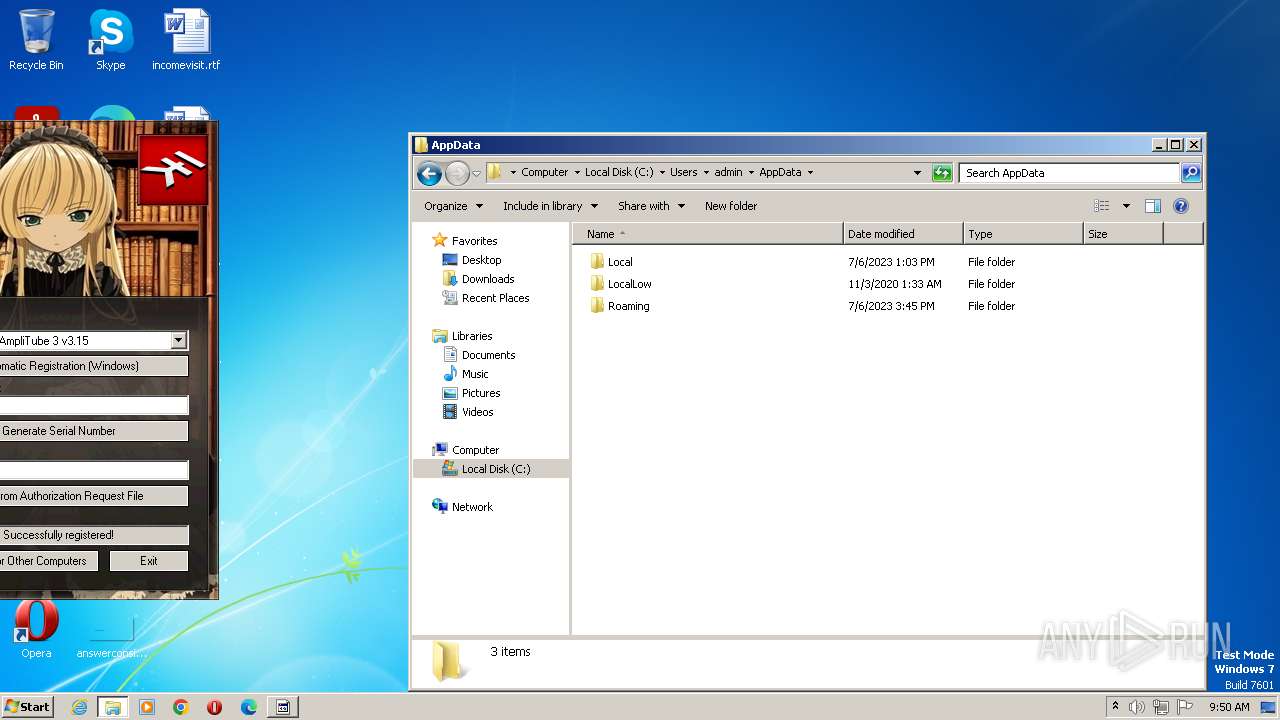Image resolution: width=1280 pixels, height=720 pixels.
Task: Click admin in the address breadcrumb
Action: coord(728,172)
